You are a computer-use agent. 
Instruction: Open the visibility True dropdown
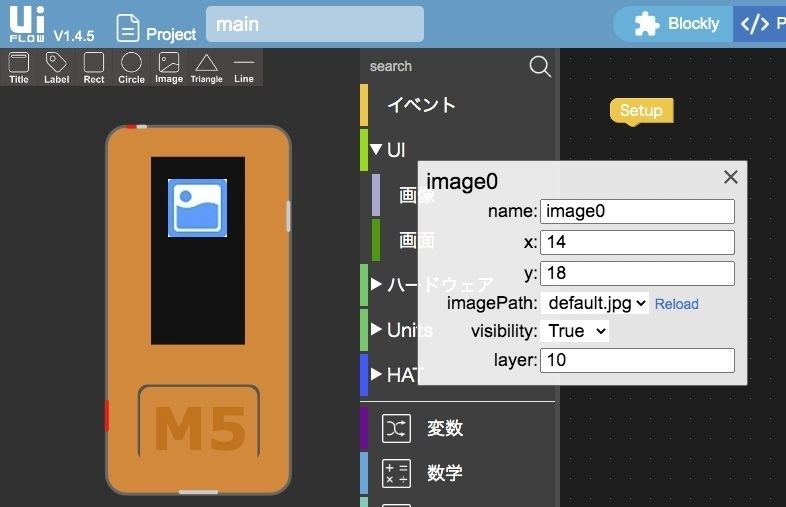pos(576,331)
